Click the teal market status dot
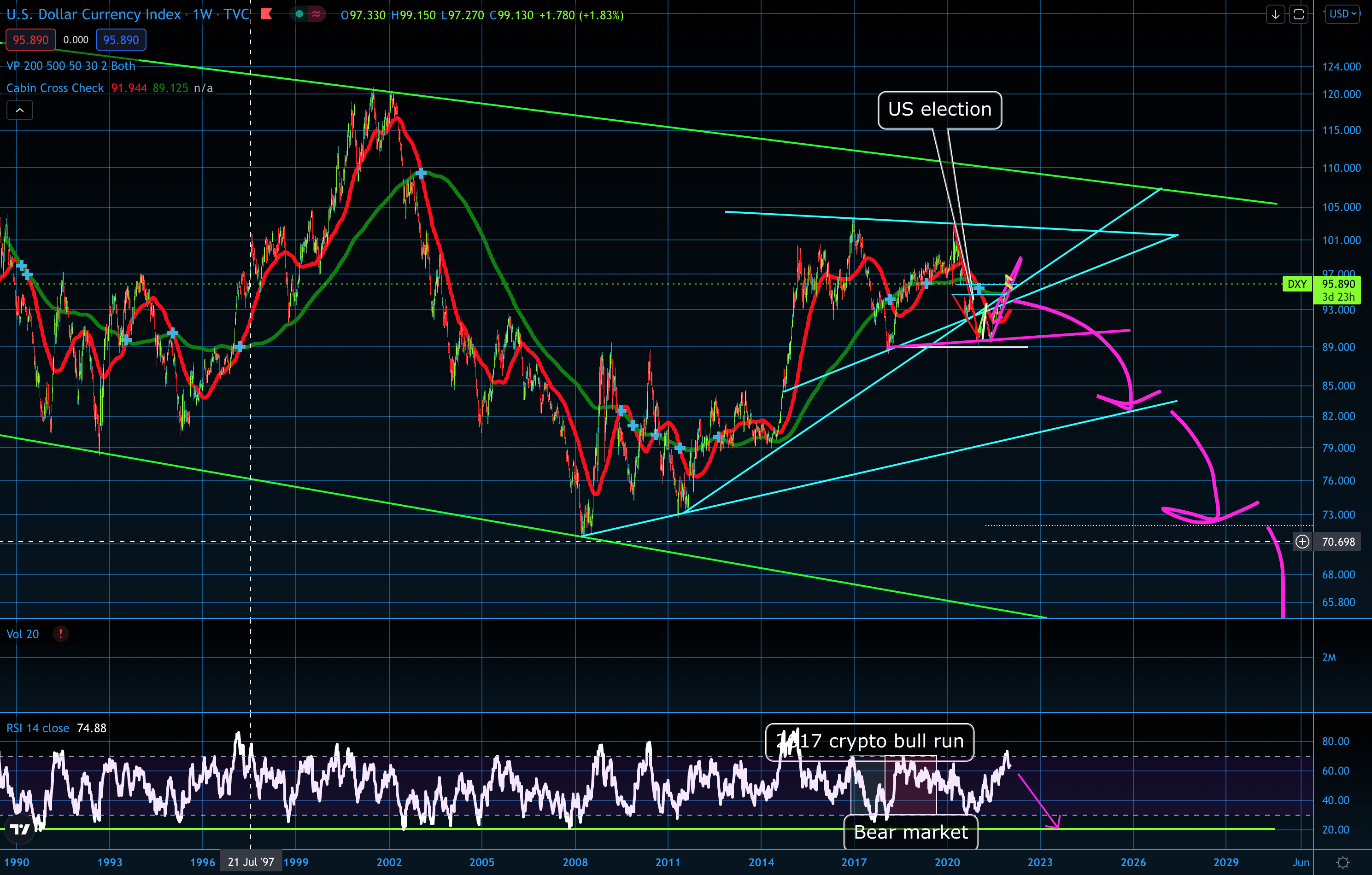The height and width of the screenshot is (875, 1372). tap(299, 14)
